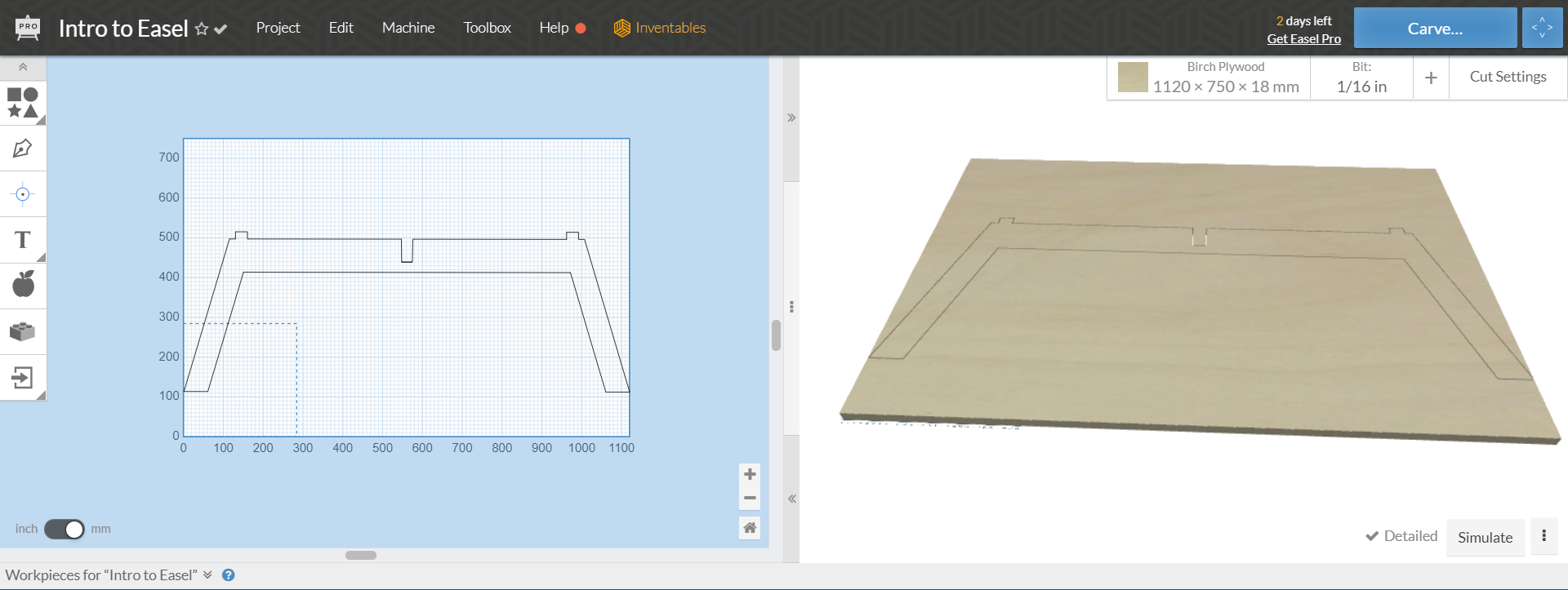Viewport: 1568px width, 590px height.
Task: Click the saved checkmark next to the title
Action: coord(220,29)
